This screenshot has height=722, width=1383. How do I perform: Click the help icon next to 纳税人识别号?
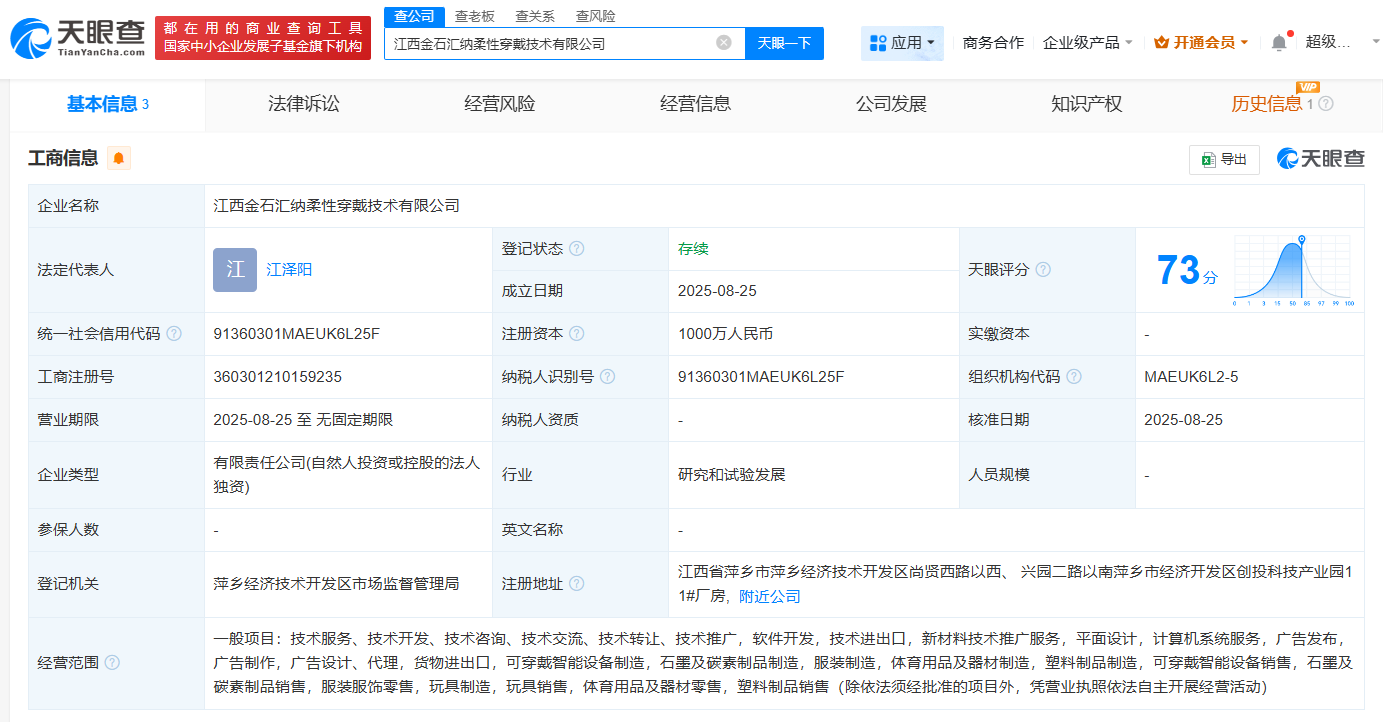[x=608, y=376]
